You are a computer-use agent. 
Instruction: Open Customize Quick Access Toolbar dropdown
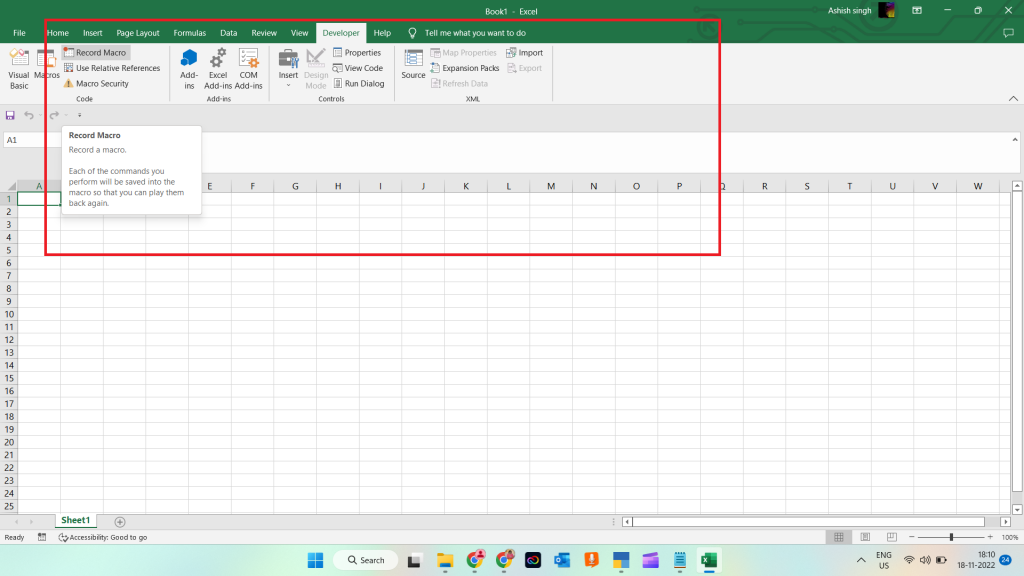80,115
